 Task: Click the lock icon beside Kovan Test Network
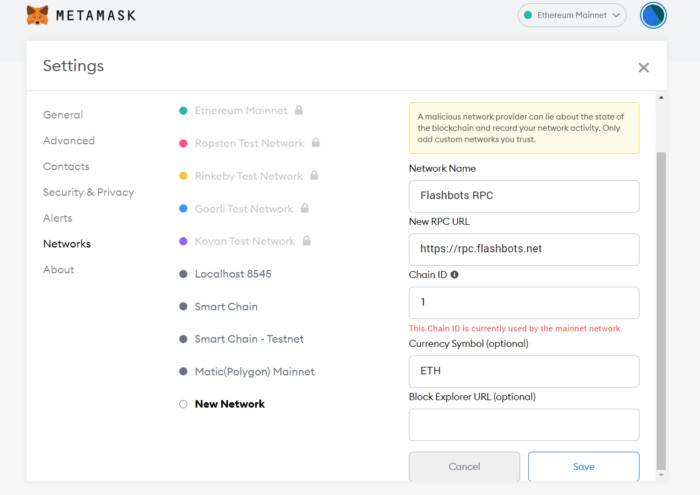click(306, 241)
